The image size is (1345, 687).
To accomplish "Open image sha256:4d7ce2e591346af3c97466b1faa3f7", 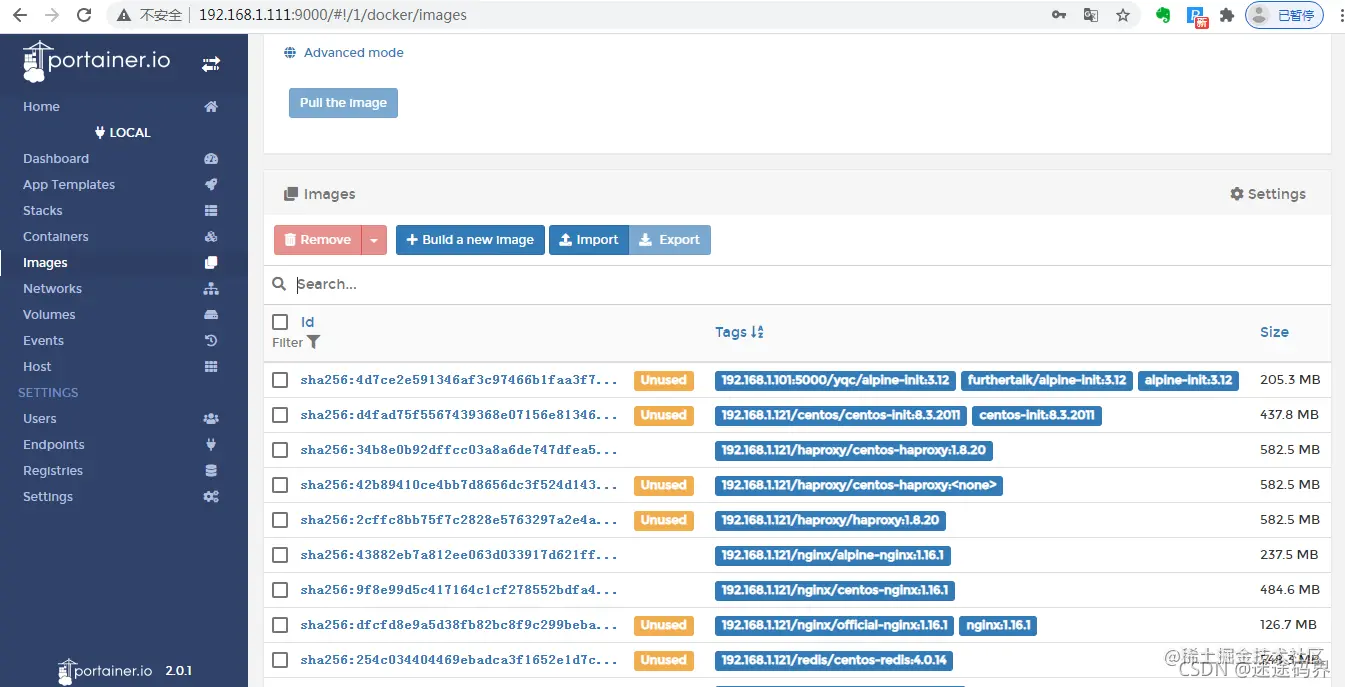I will [459, 380].
